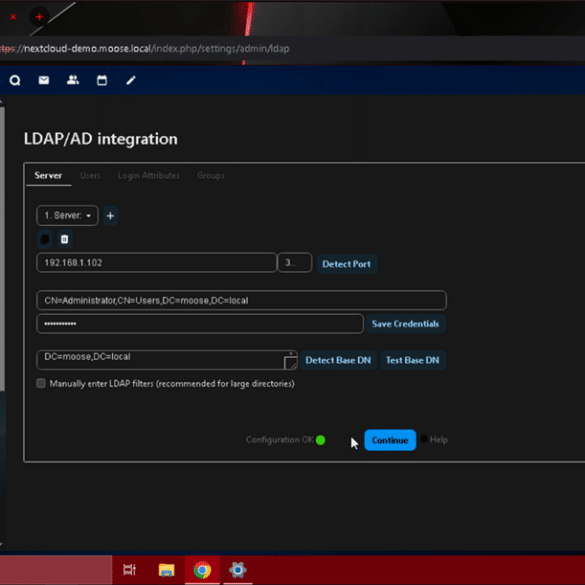Enable manually enter LDAP filters checkbox
This screenshot has width=585, height=585.
pos(41,384)
